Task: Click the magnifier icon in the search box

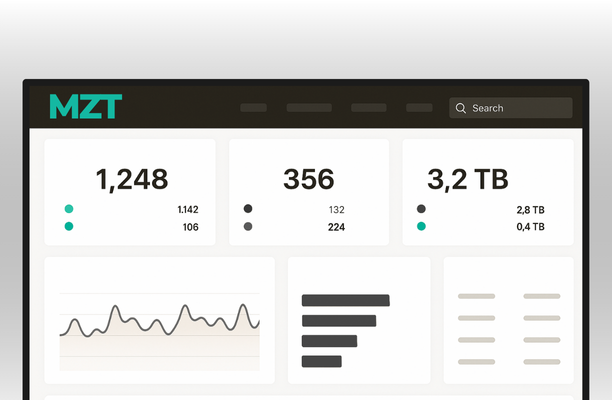Action: (x=461, y=108)
